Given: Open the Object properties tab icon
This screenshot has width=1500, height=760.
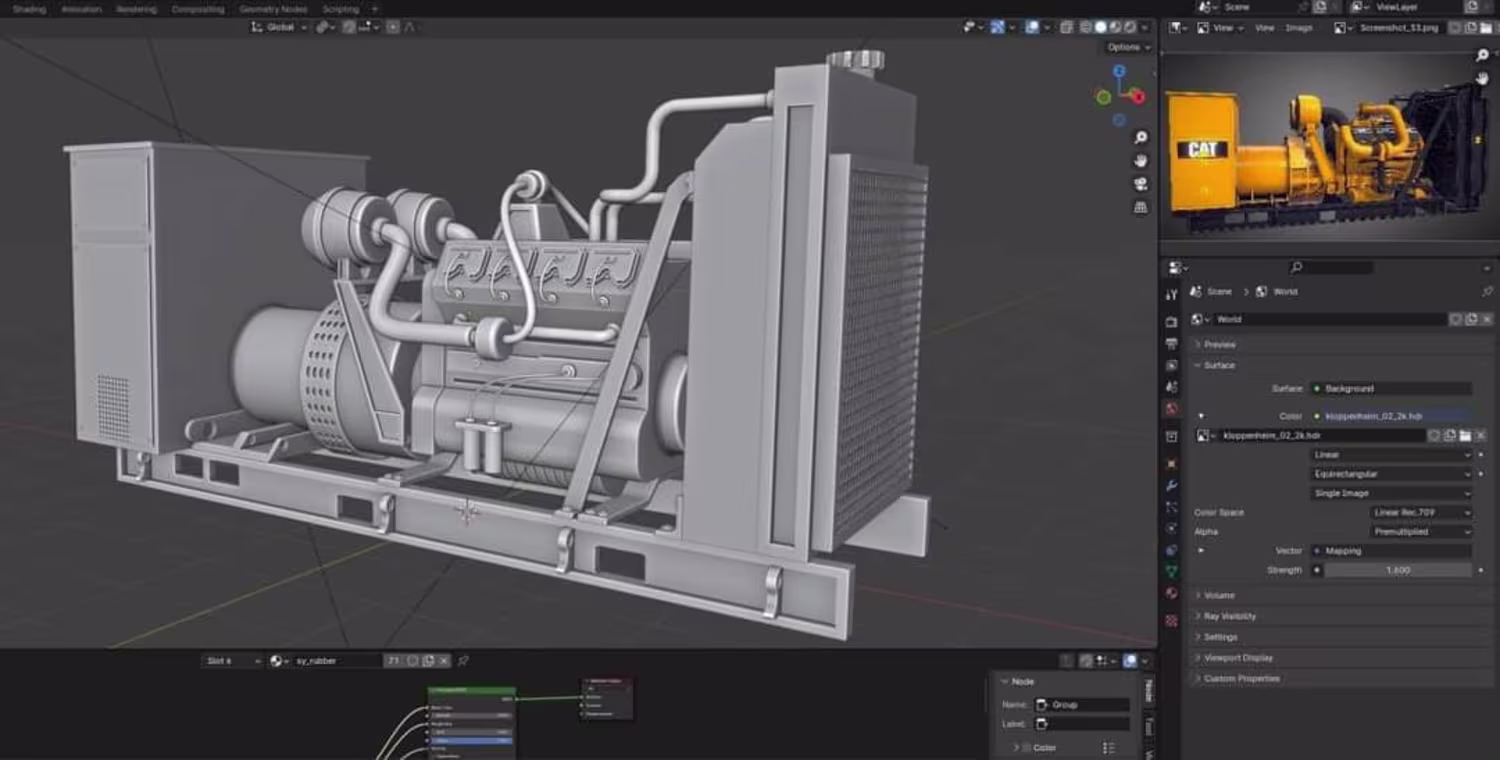Looking at the screenshot, I should point(1172,464).
